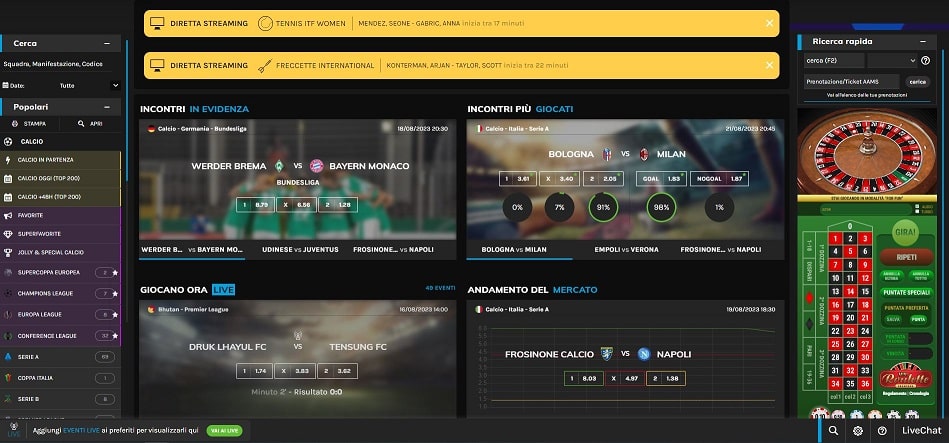This screenshot has height=443, width=949.
Task: Select Milan 2 odds 2.05
Action: pos(602,179)
